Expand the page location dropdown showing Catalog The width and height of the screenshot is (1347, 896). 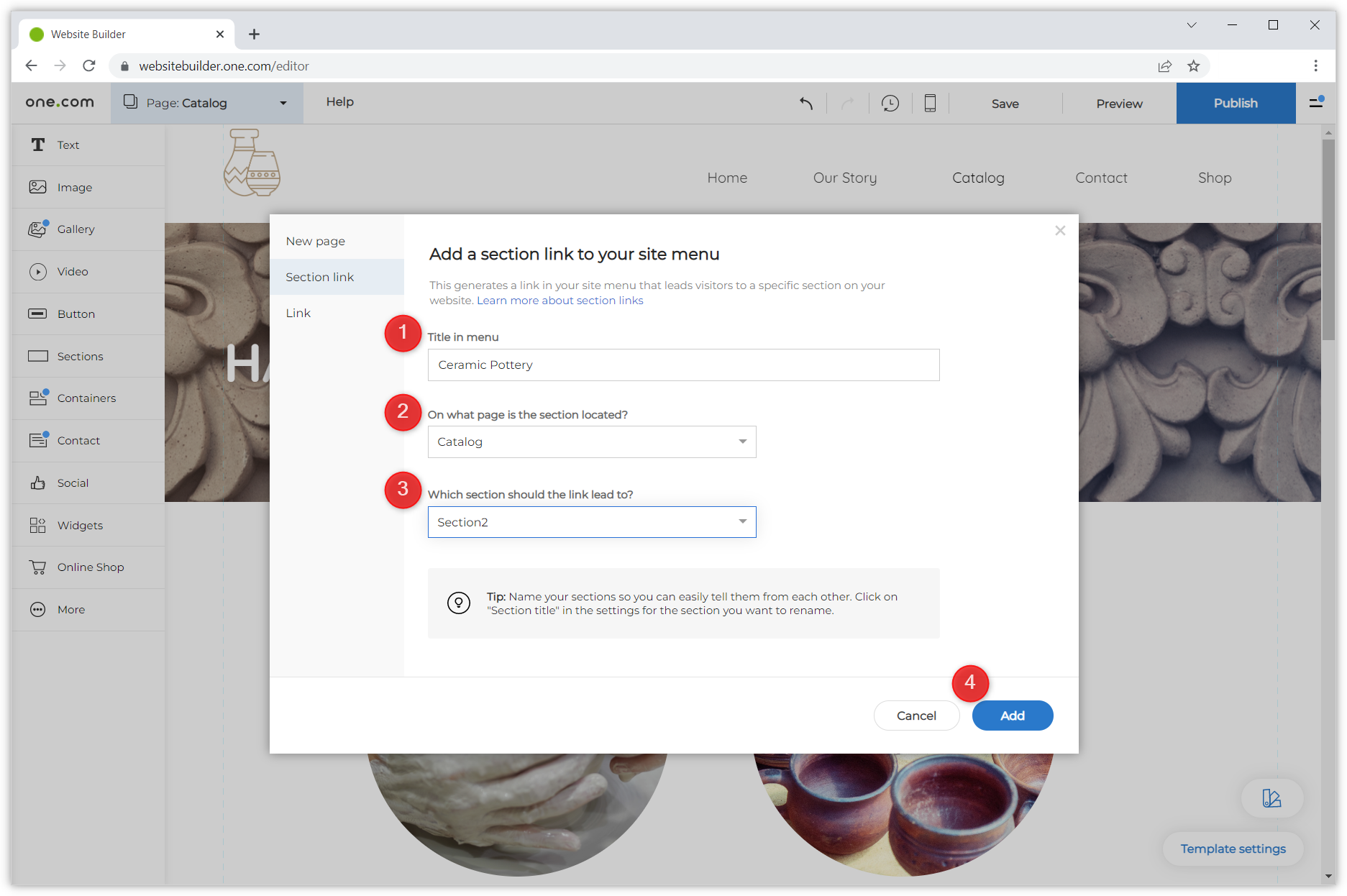(x=591, y=442)
